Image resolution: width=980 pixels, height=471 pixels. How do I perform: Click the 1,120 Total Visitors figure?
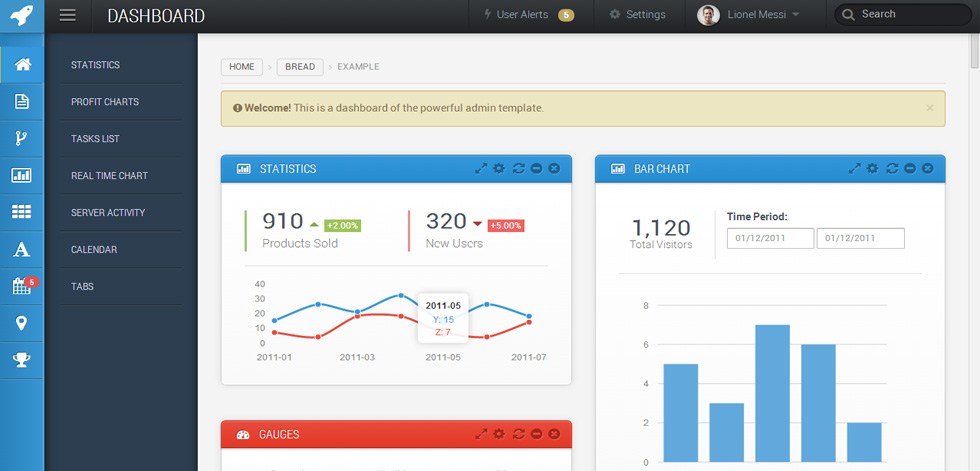point(661,228)
